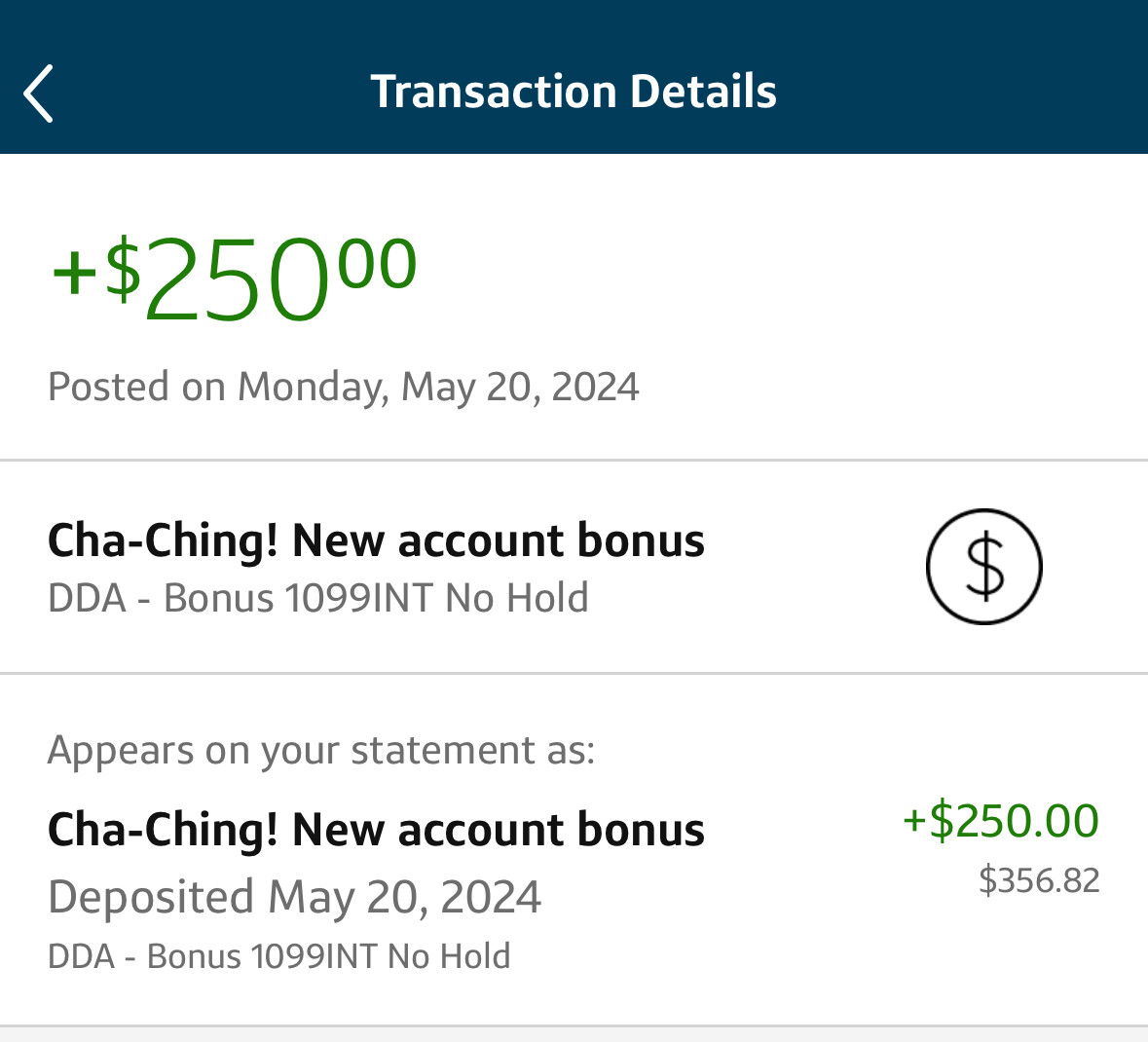Tap the back arrow in the header
Screen dimensions: 1148x1042
coord(38,93)
